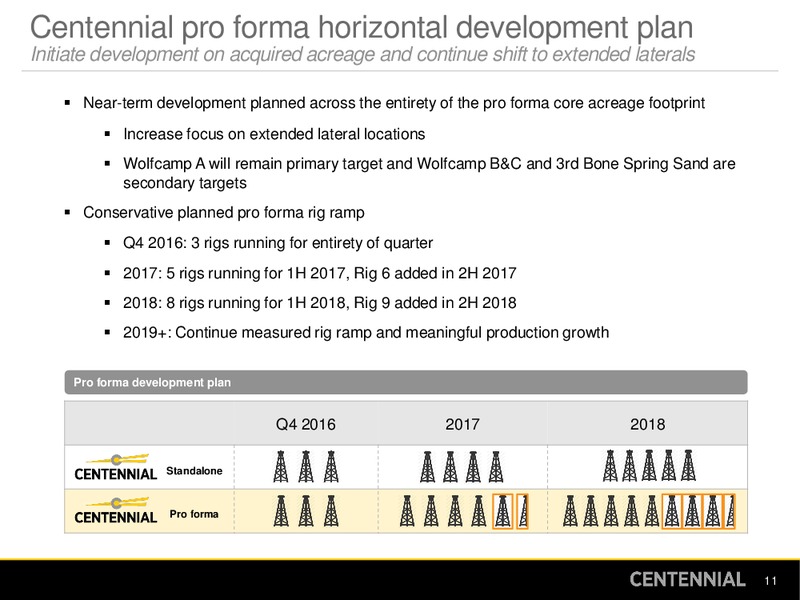The width and height of the screenshot is (800, 600).
Task: Click the Centennial logo in the Standalone row
Action: [116, 467]
